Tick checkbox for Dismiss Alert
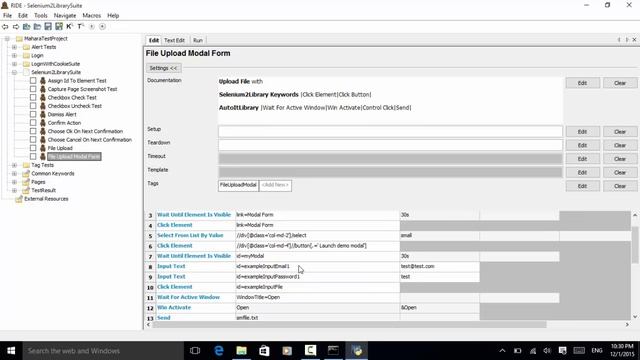640x360 pixels. 33,114
